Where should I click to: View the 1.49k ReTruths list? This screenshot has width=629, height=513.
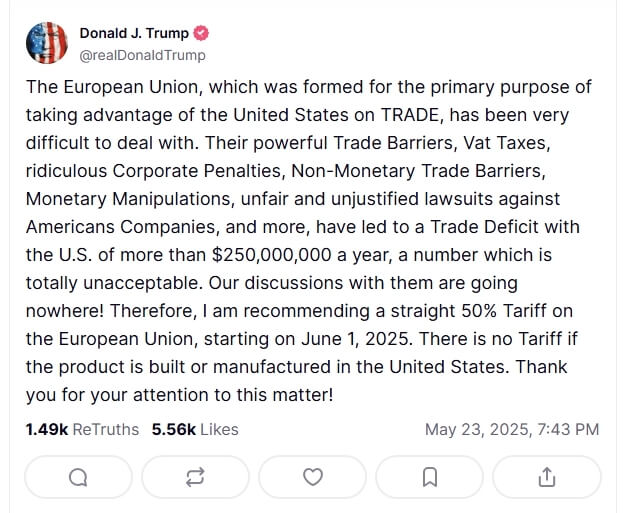(x=82, y=430)
